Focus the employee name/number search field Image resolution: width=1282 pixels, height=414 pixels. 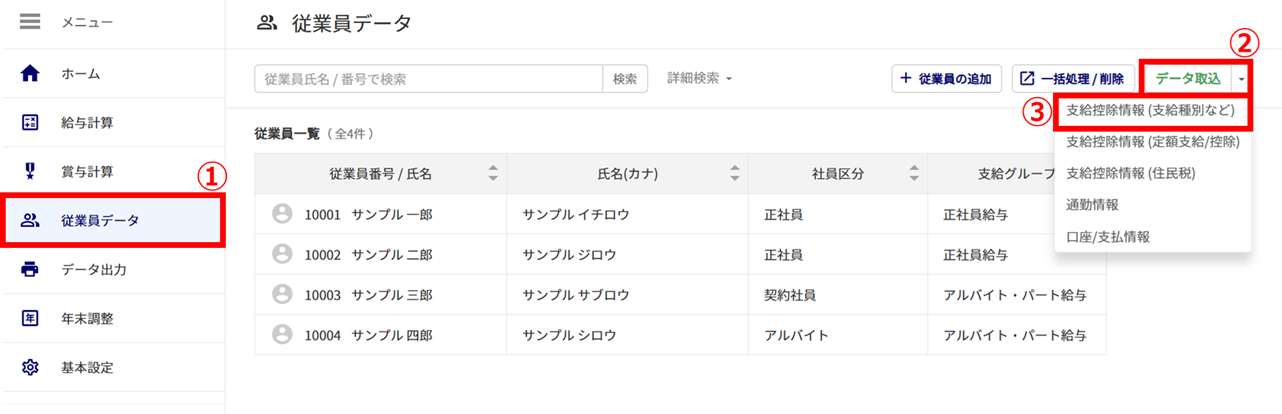click(x=429, y=78)
